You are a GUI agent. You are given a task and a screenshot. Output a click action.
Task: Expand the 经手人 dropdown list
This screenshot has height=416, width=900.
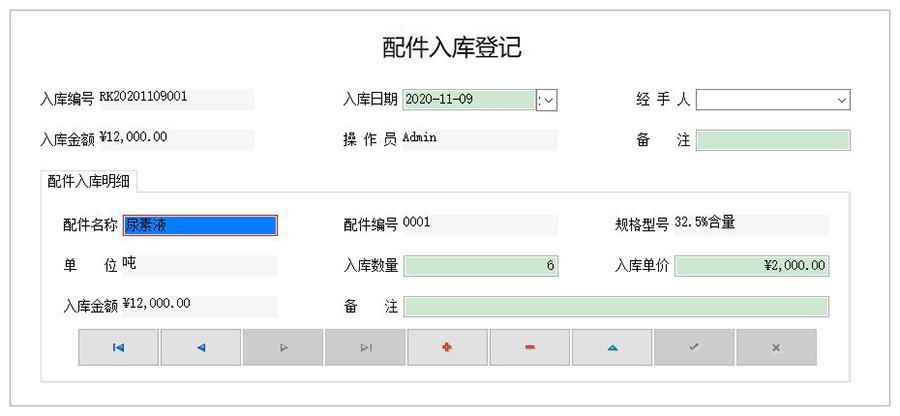pyautogui.click(x=841, y=100)
